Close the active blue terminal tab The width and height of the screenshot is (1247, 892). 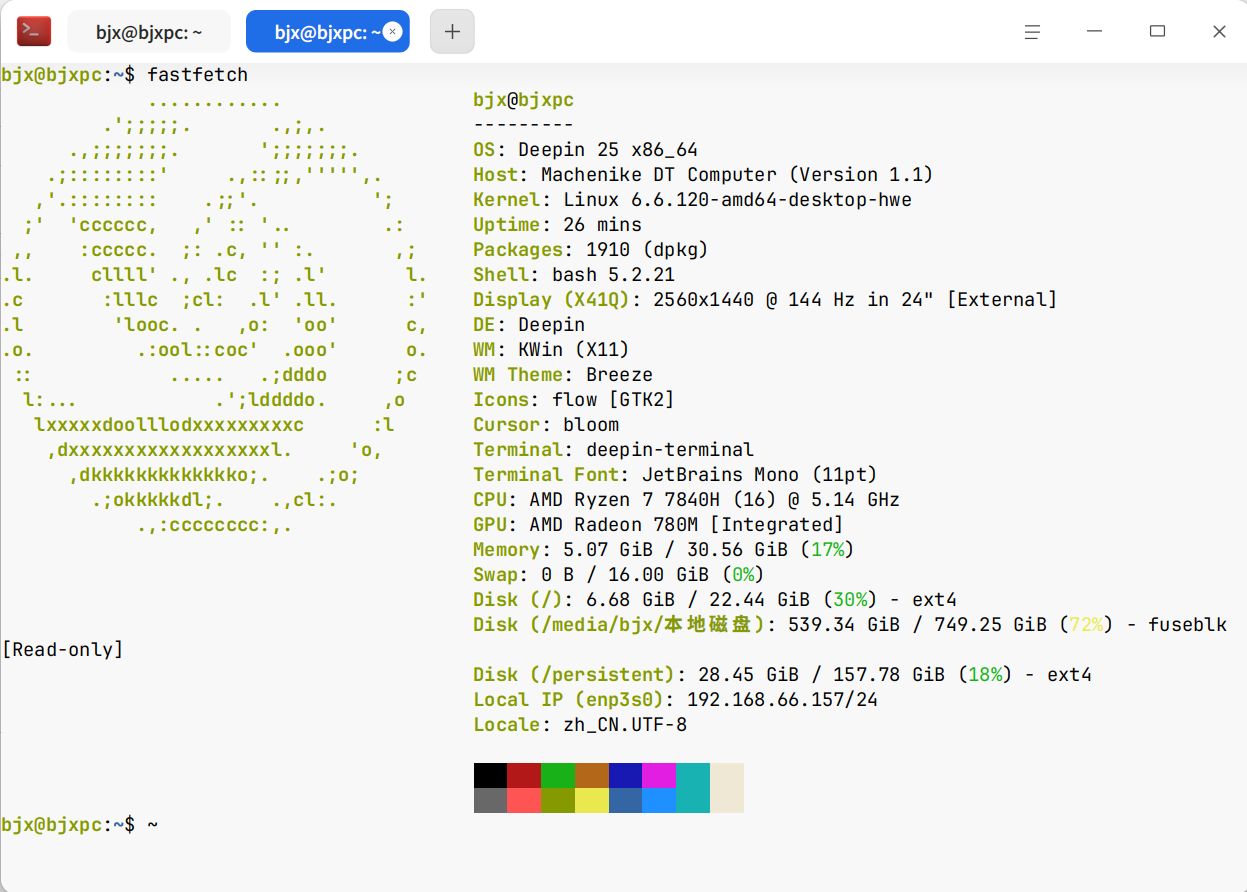tap(393, 32)
